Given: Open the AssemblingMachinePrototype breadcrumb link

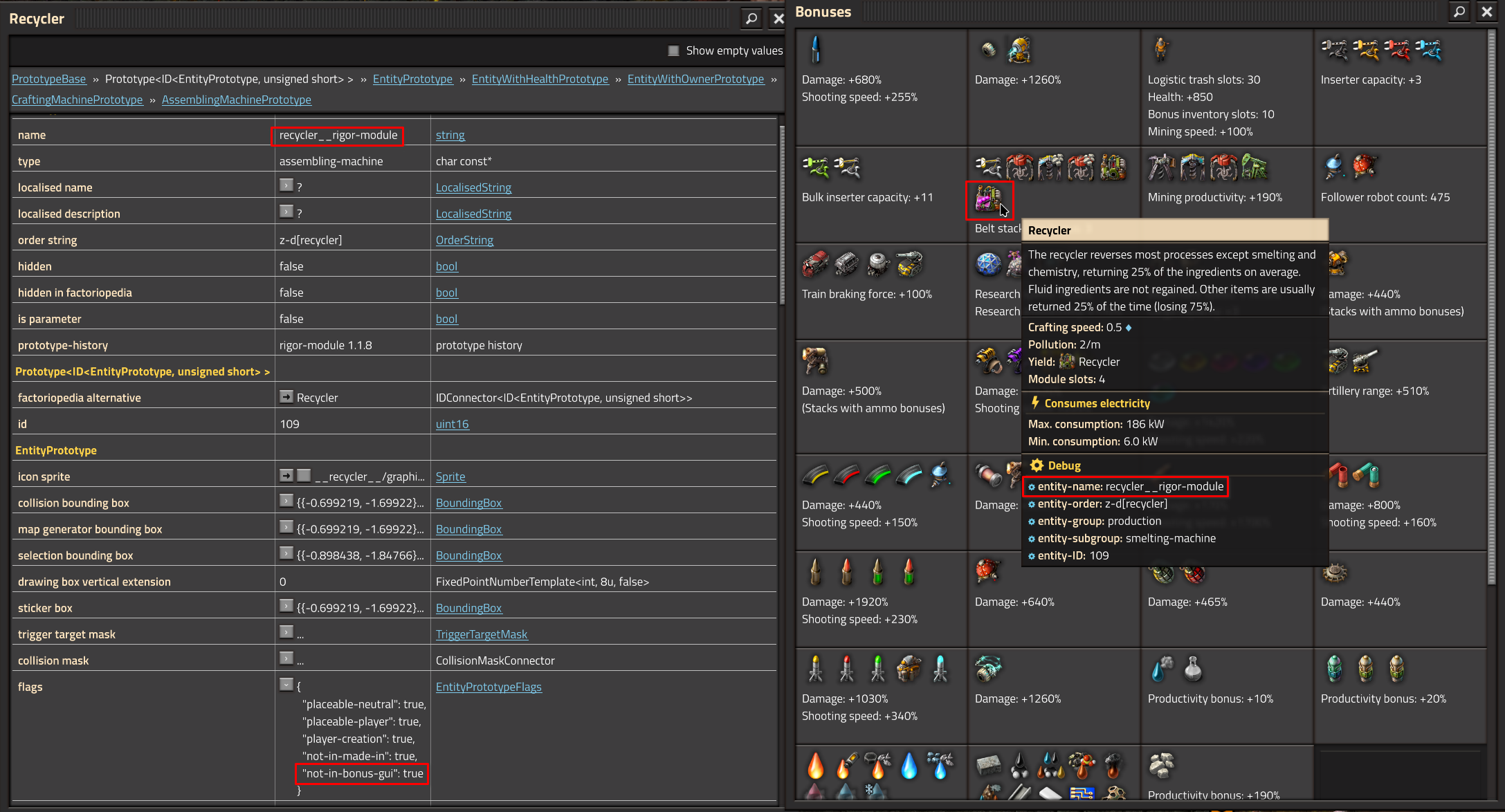Looking at the screenshot, I should click(237, 100).
